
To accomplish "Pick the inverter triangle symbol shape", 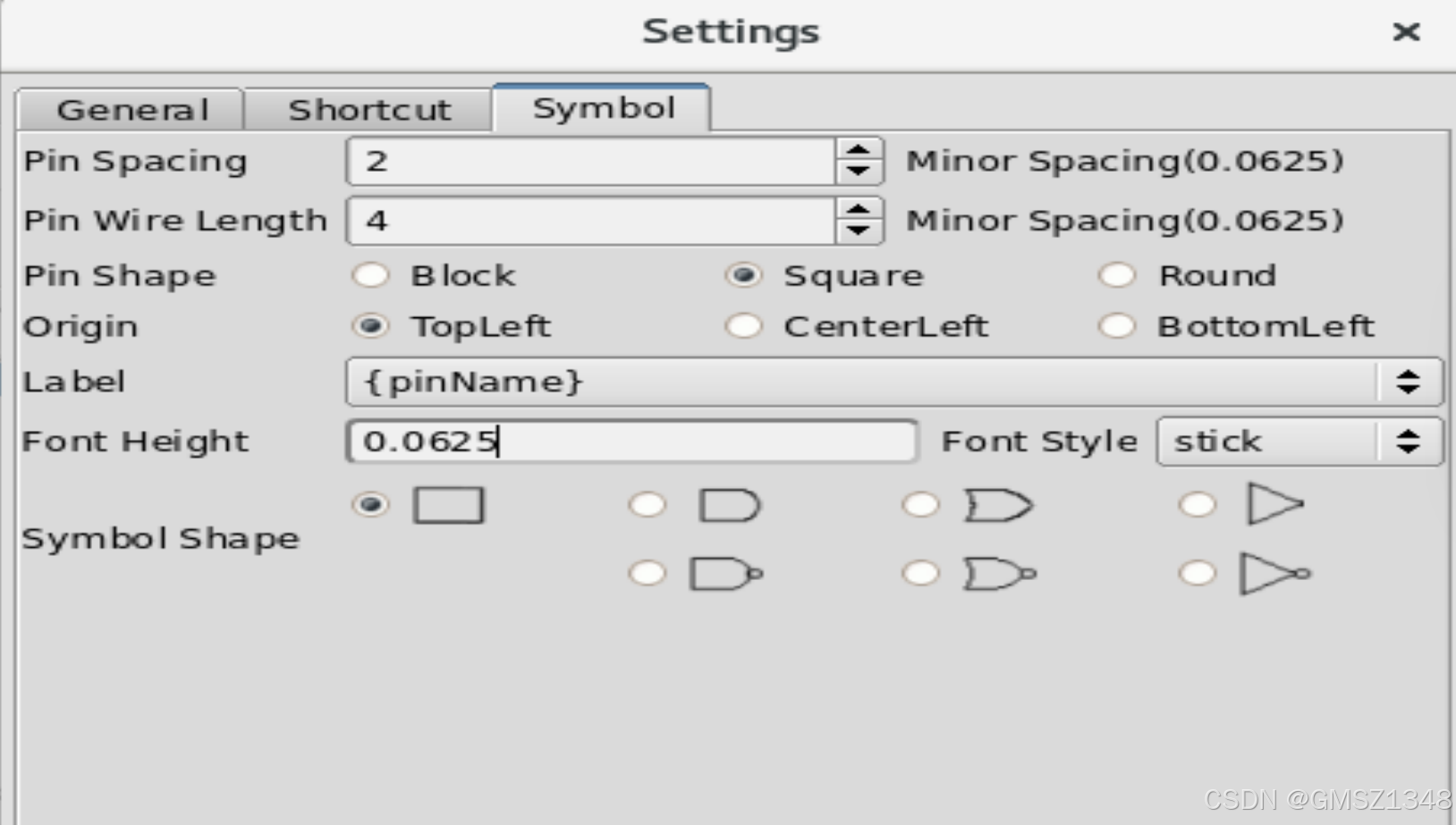I will (1198, 573).
